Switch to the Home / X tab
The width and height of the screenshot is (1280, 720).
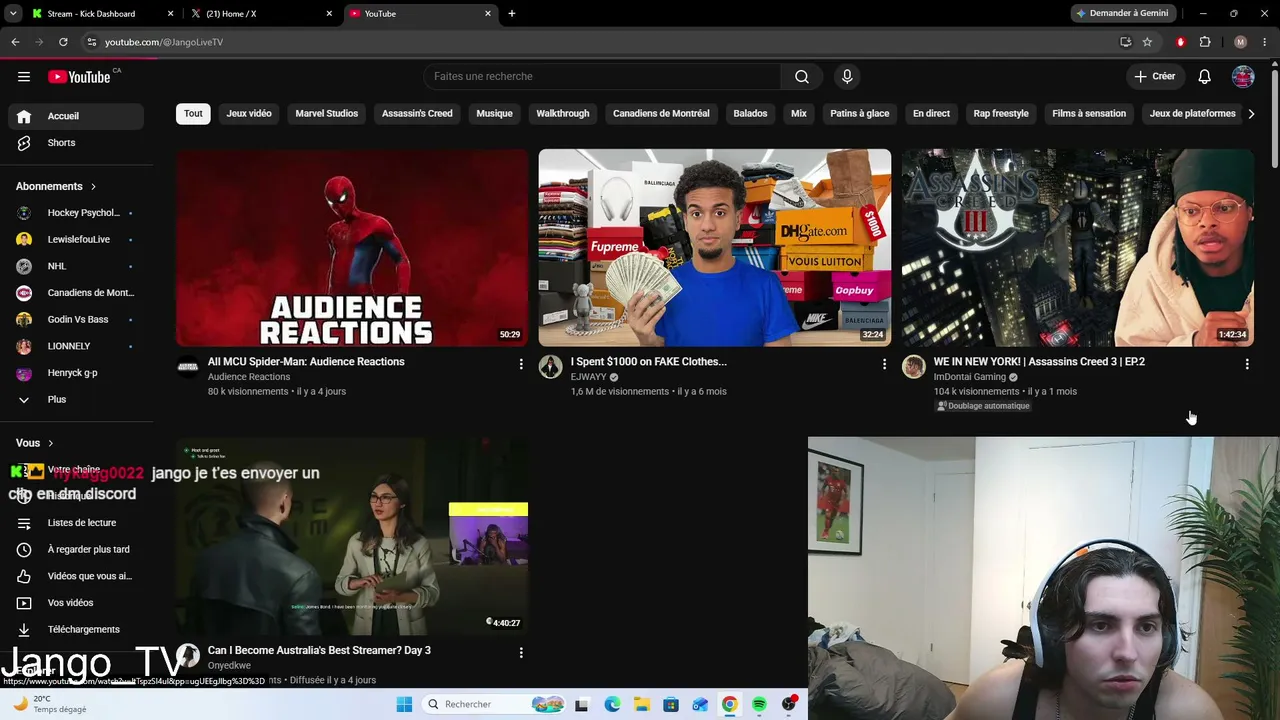click(262, 14)
